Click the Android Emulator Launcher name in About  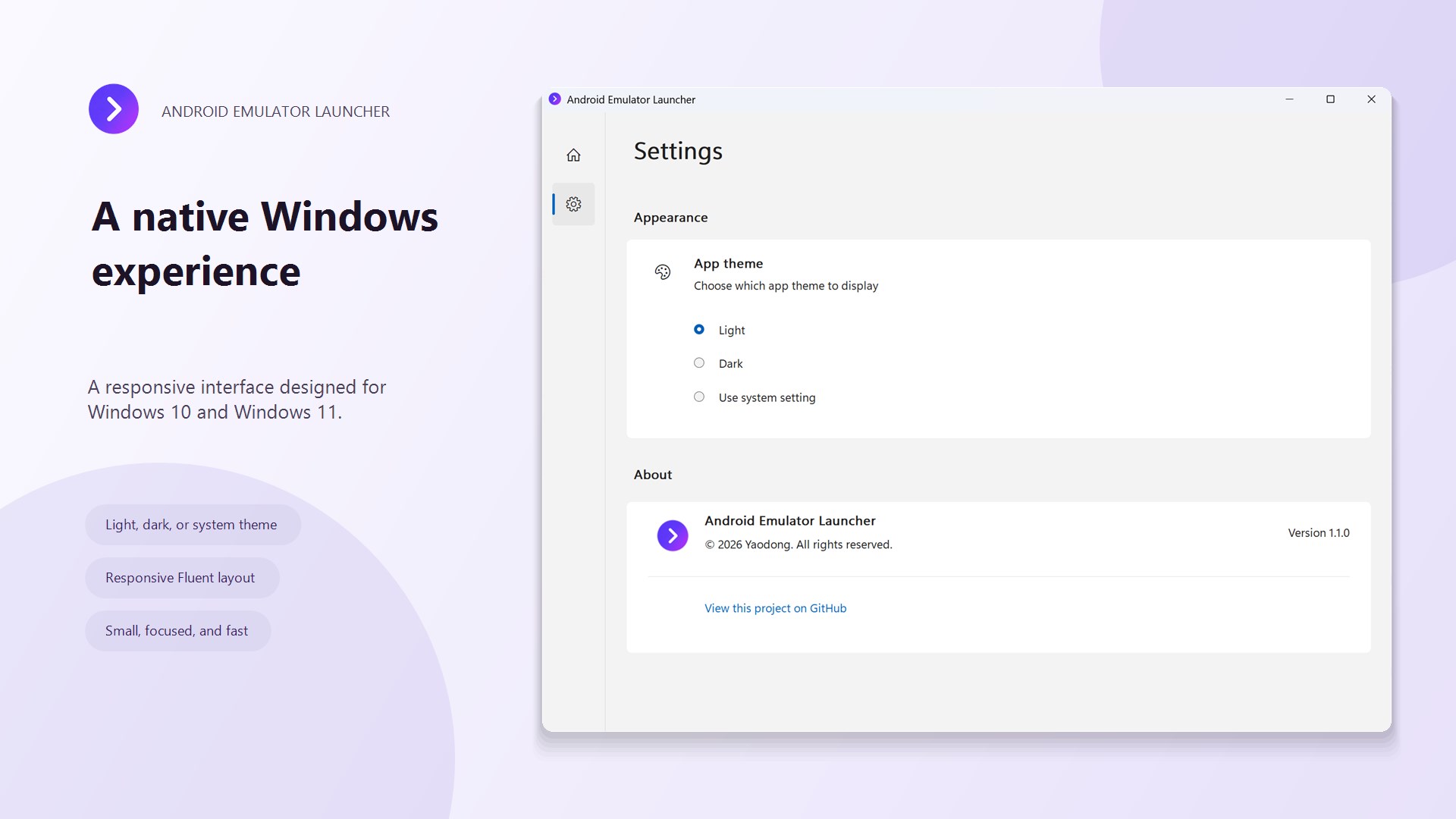(x=790, y=521)
